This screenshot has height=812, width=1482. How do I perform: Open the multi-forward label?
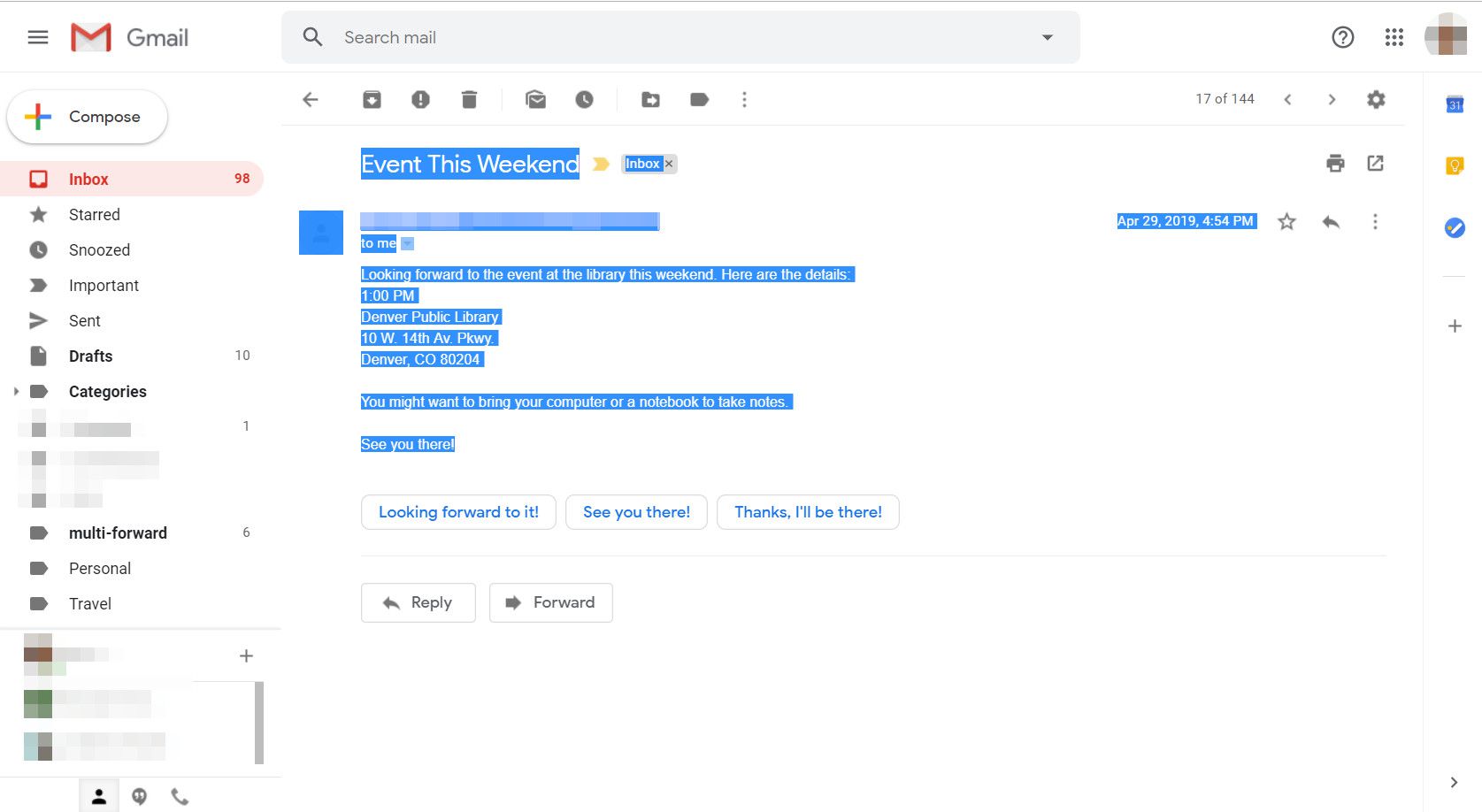point(132,532)
